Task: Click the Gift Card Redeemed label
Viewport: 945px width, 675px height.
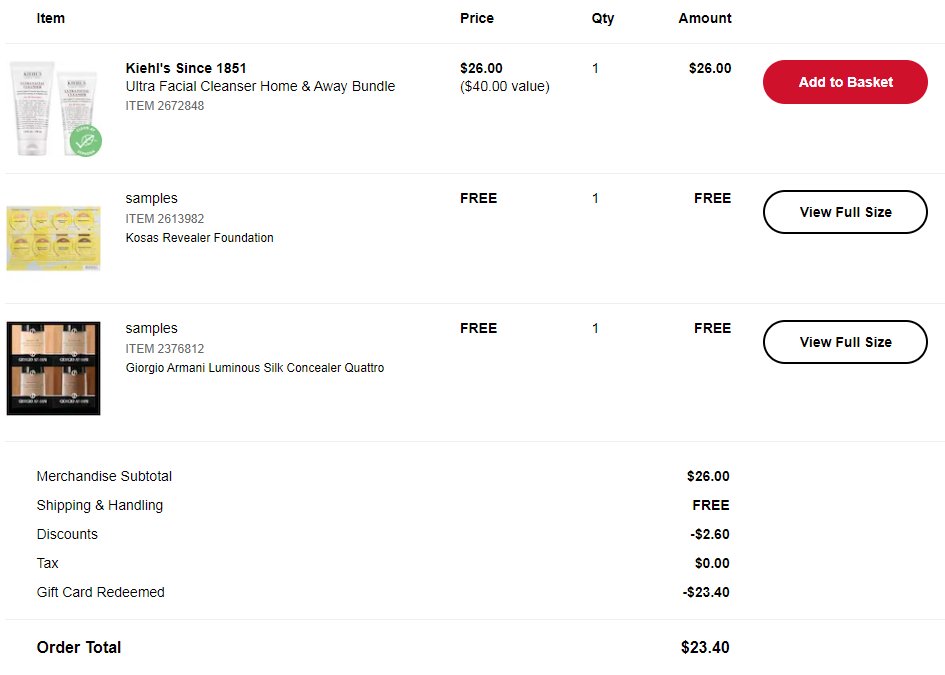Action: pyautogui.click(x=101, y=592)
